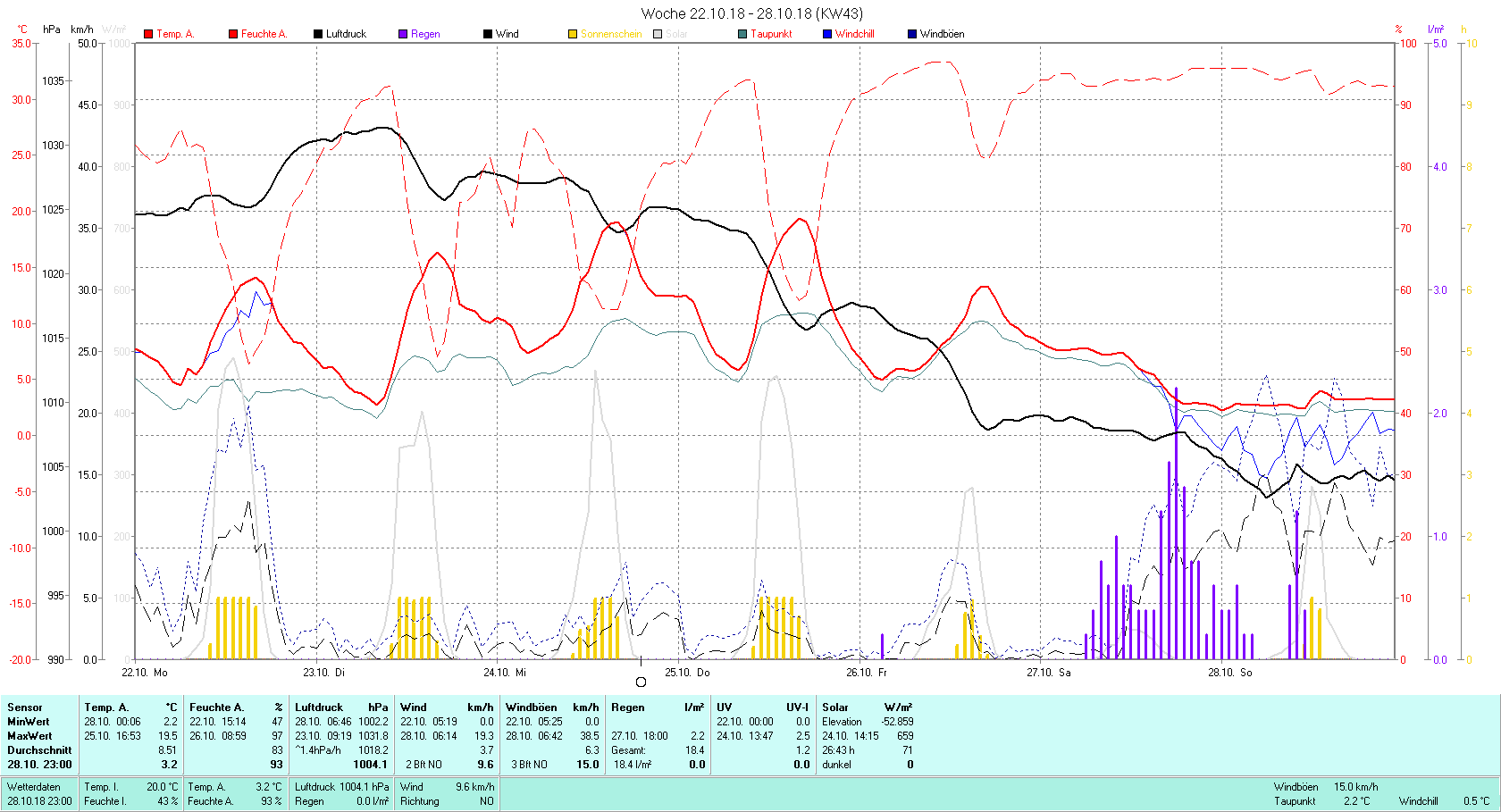Click the dark blue Windböen legend swatch
Image resolution: width=1501 pixels, height=812 pixels.
click(x=912, y=34)
